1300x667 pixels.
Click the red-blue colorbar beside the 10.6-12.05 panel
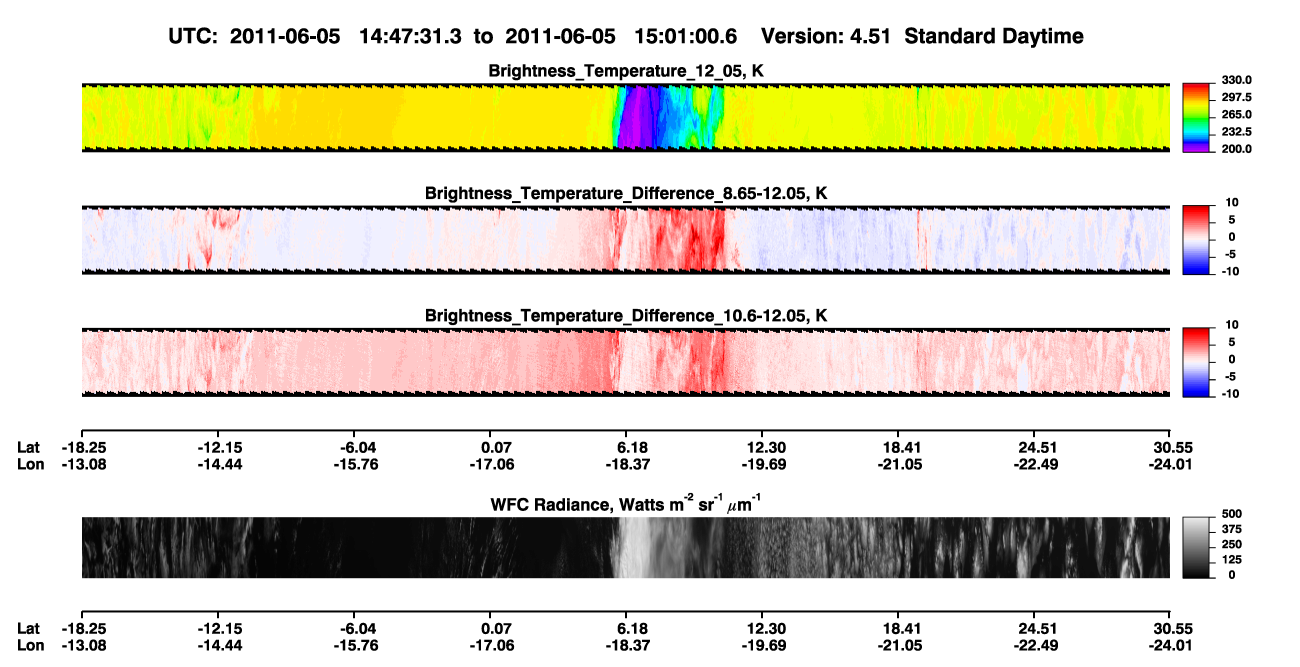(x=1196, y=362)
